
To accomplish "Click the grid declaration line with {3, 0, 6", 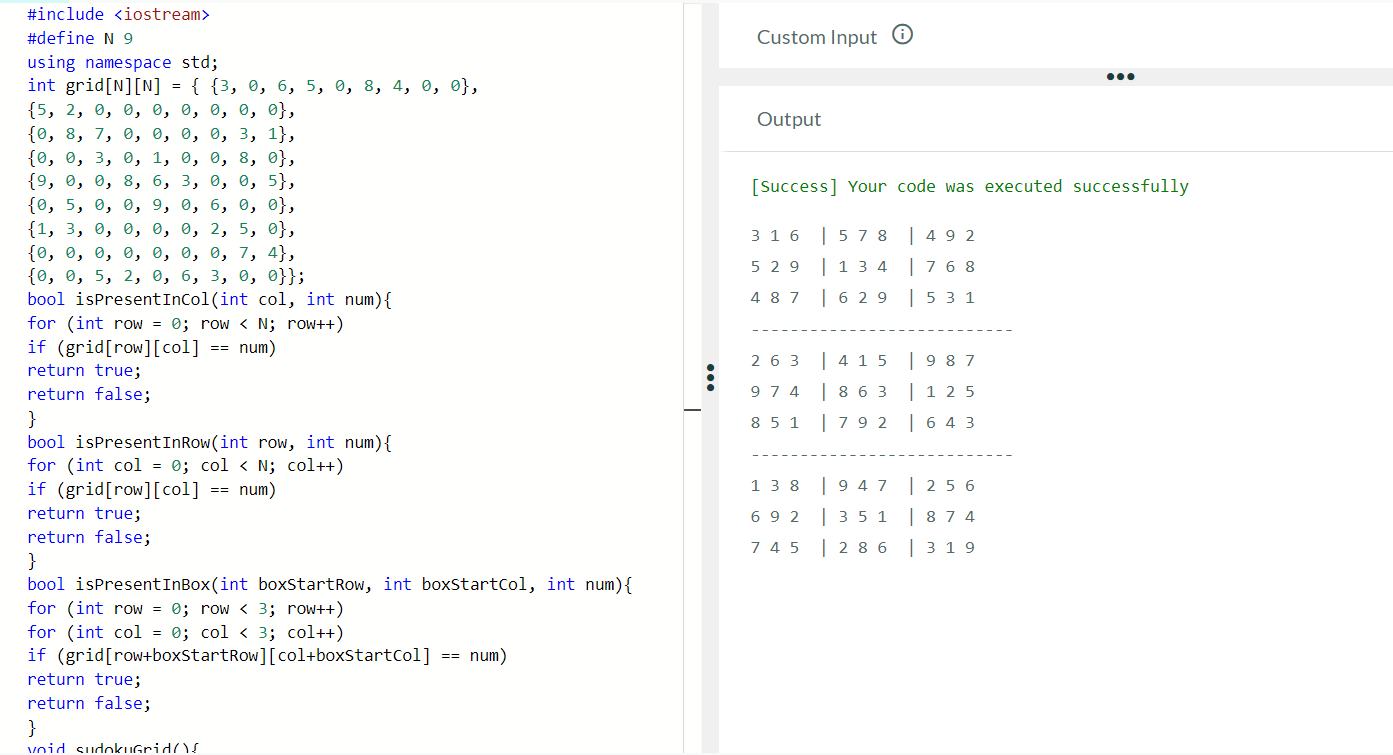I will [253, 86].
